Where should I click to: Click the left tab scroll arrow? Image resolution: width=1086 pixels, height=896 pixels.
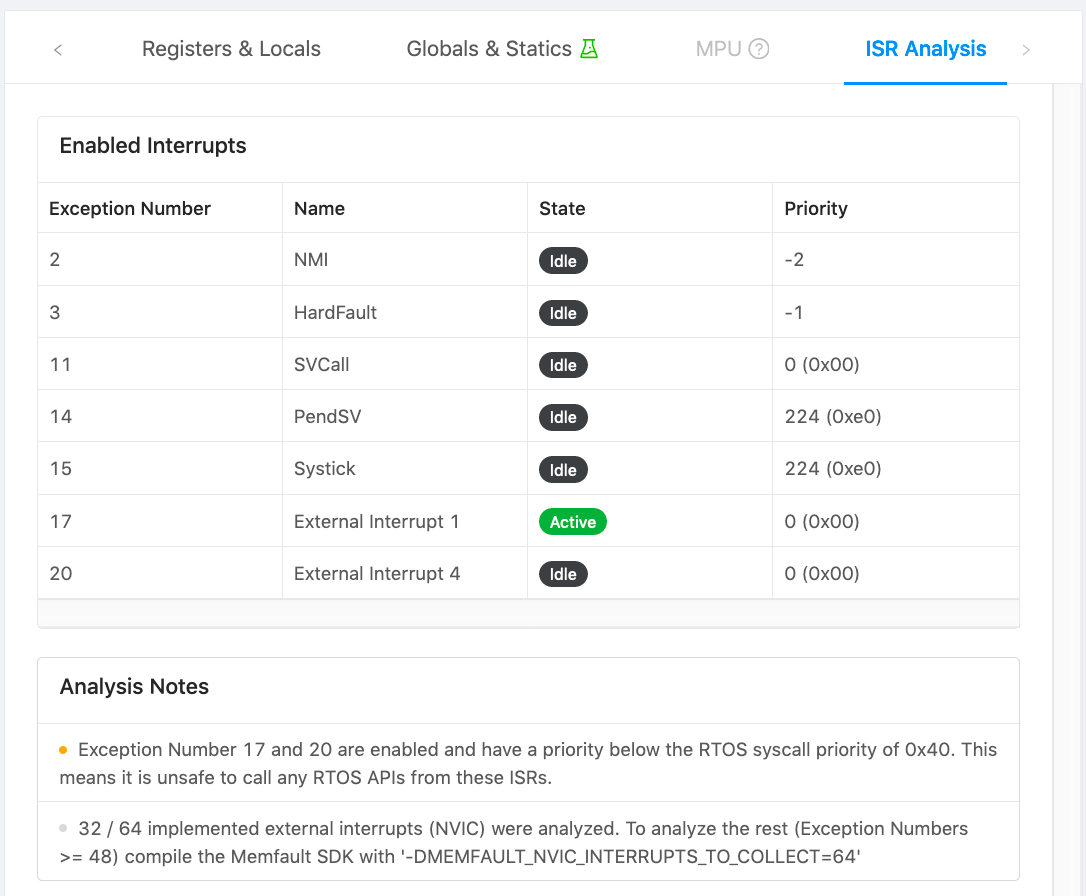coord(58,49)
